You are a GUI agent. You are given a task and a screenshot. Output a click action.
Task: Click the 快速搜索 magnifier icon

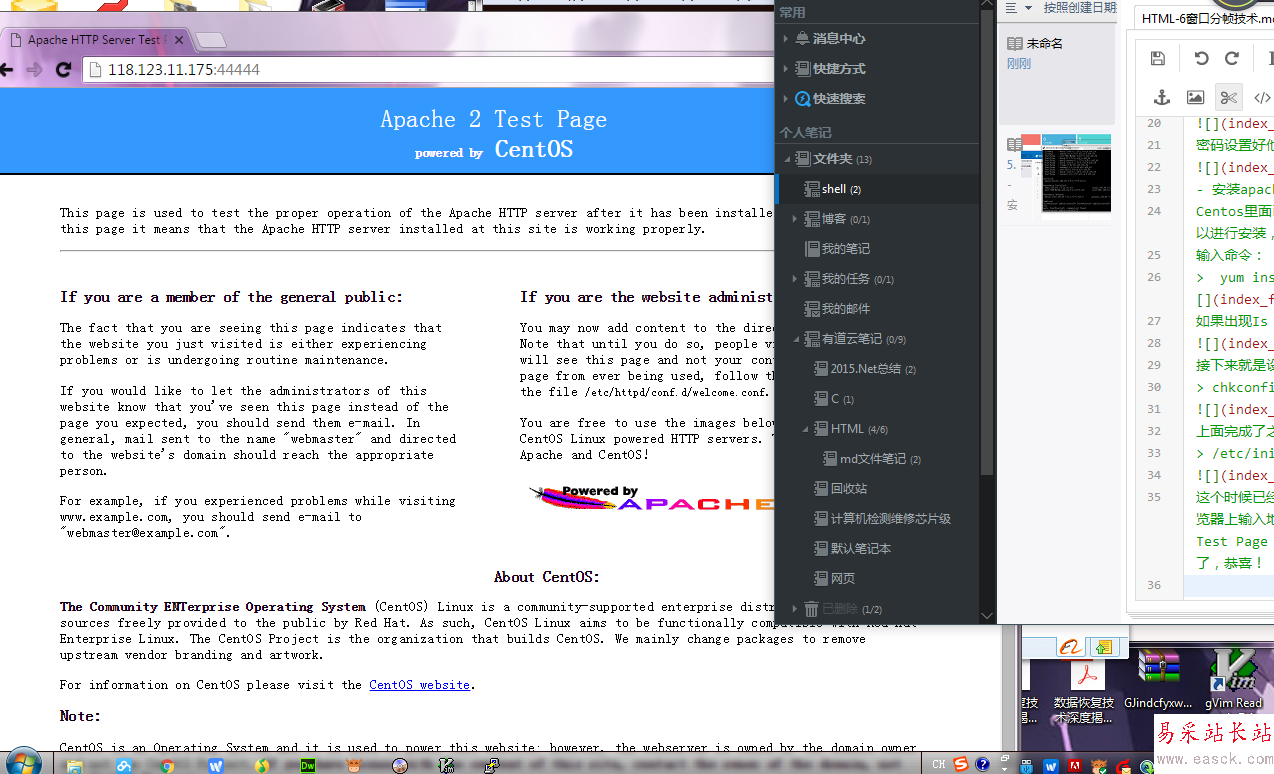(802, 99)
